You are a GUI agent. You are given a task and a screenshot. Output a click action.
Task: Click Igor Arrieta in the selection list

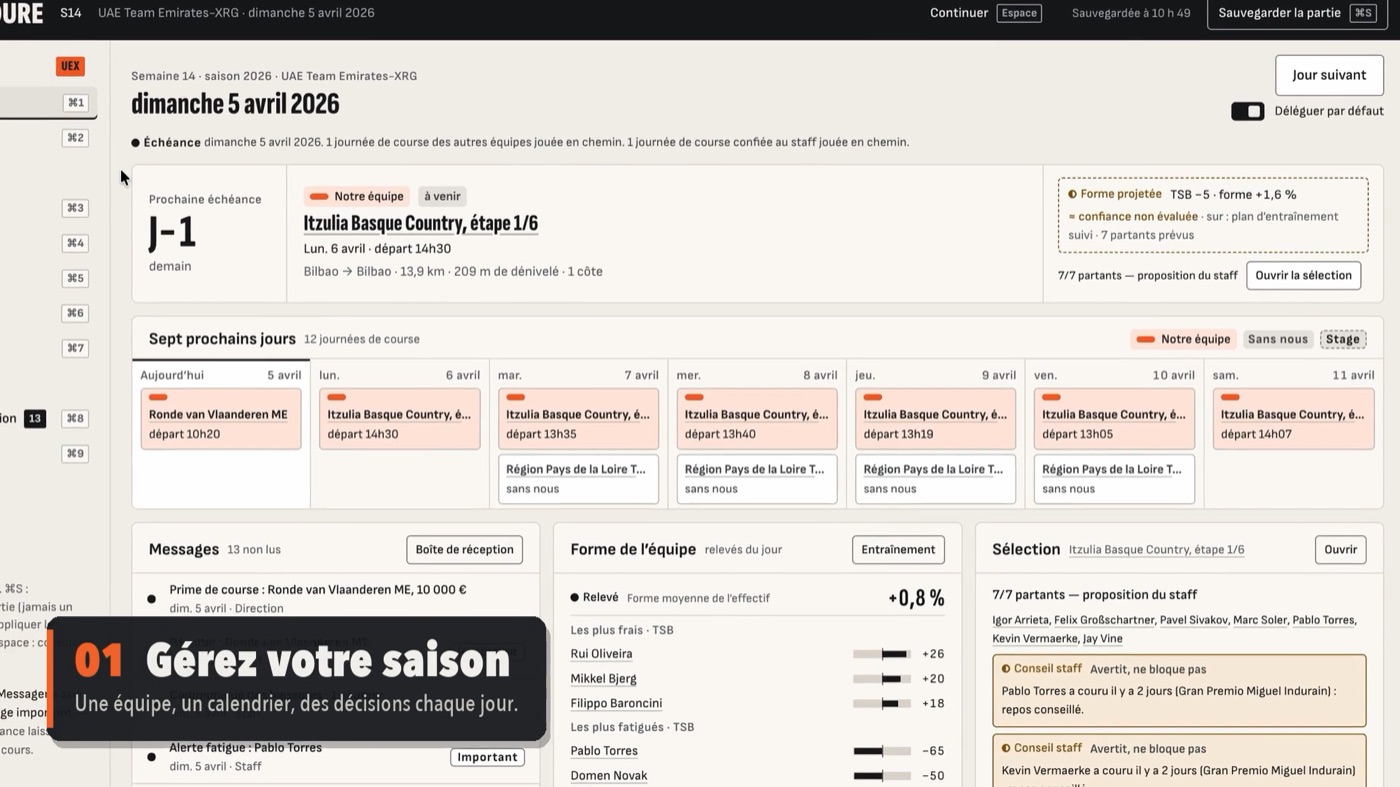(1020, 620)
